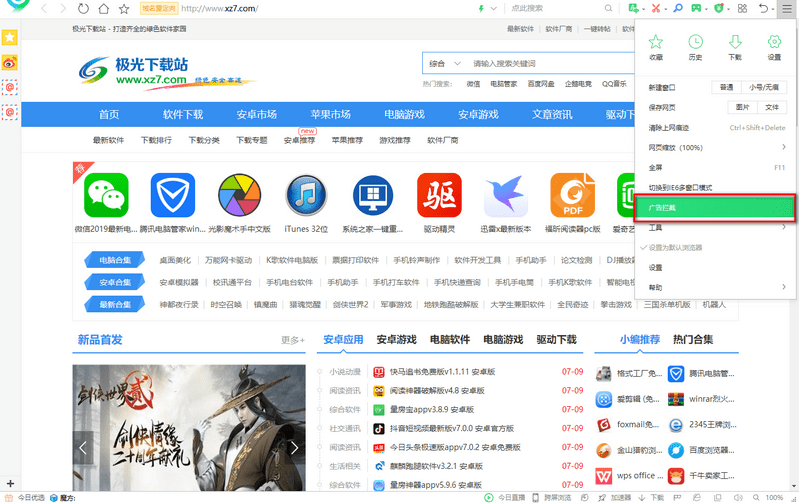Open dropdown arrow beside scissors icon
The image size is (799, 503).
665,9
